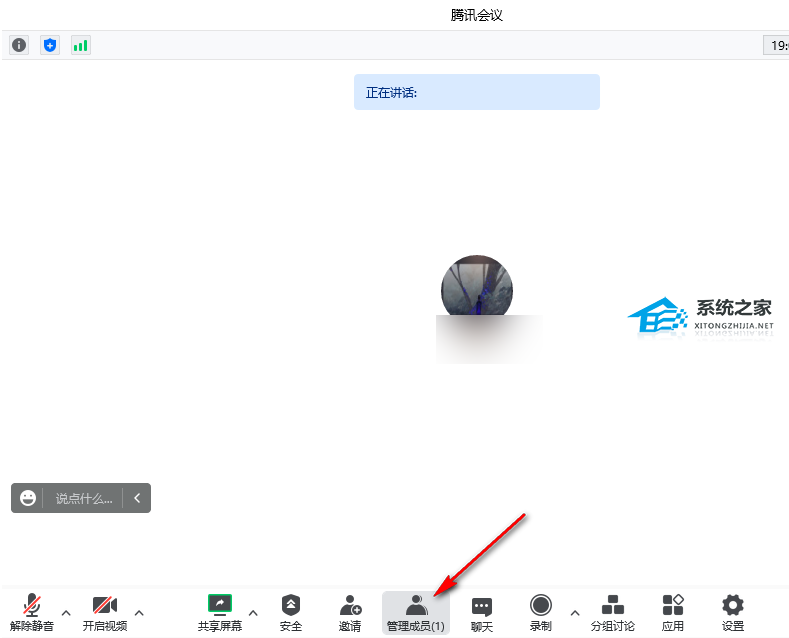Collapse the chat bar with left chevron

[137, 498]
